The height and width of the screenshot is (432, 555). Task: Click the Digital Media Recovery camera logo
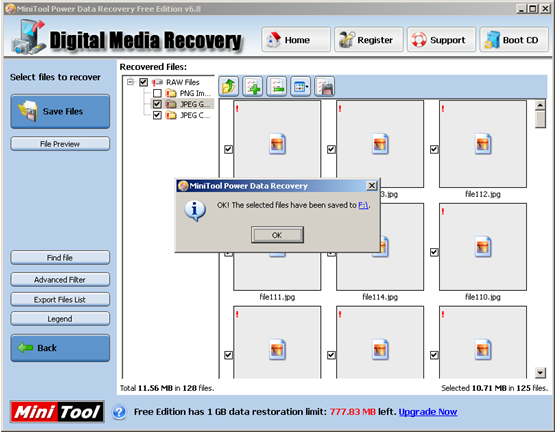(x=28, y=38)
